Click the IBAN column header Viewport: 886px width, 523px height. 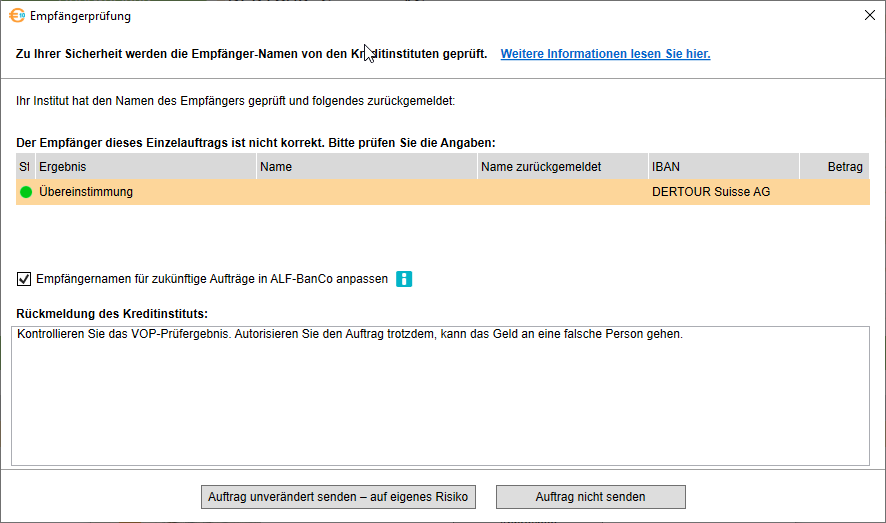click(x=723, y=167)
